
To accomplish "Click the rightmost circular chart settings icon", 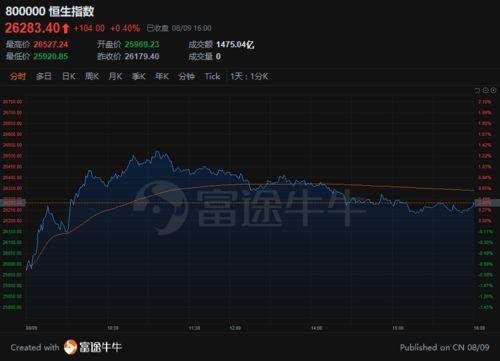I will click(x=494, y=90).
